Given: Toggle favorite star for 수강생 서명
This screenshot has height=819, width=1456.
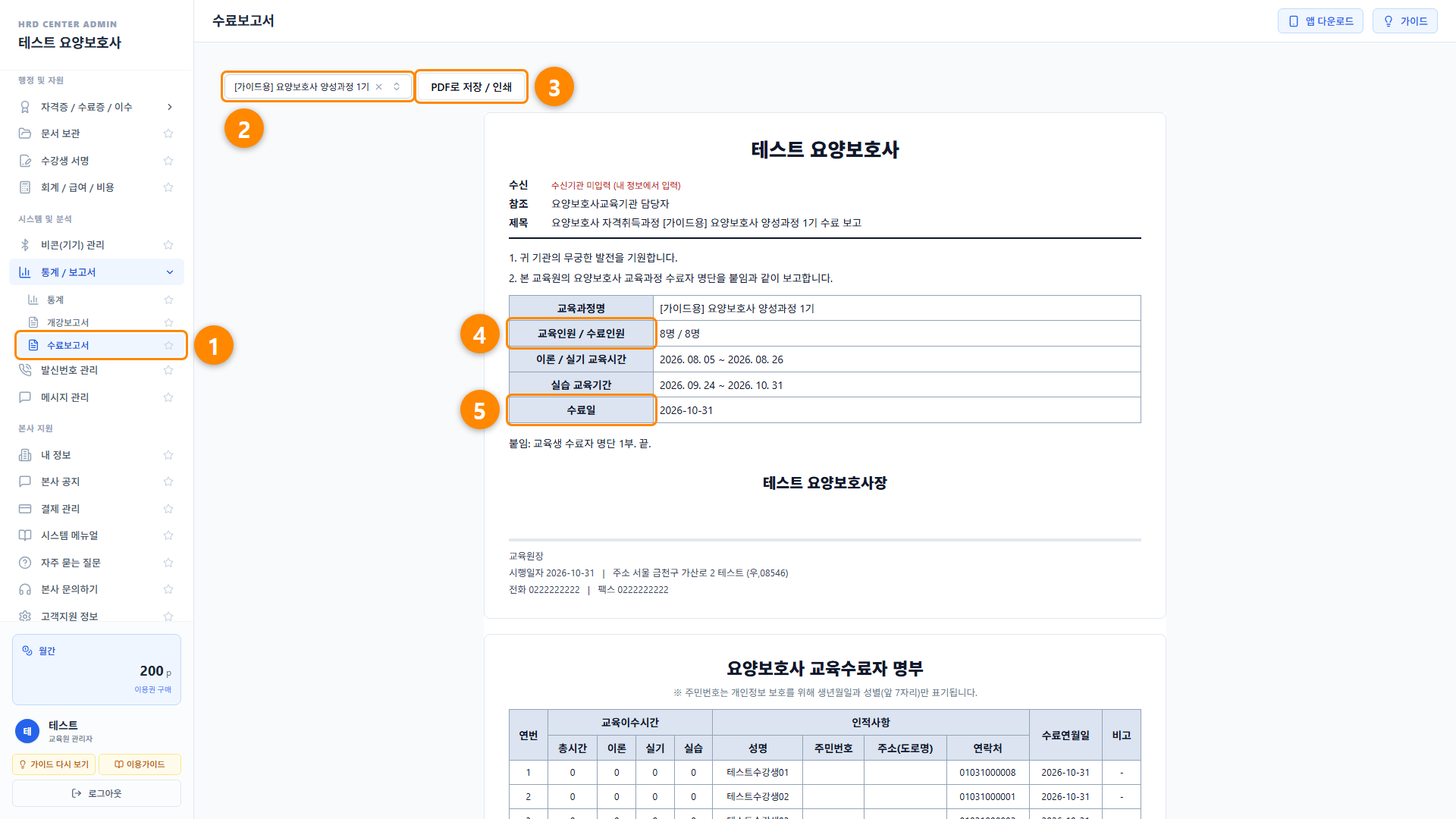Looking at the screenshot, I should point(168,161).
